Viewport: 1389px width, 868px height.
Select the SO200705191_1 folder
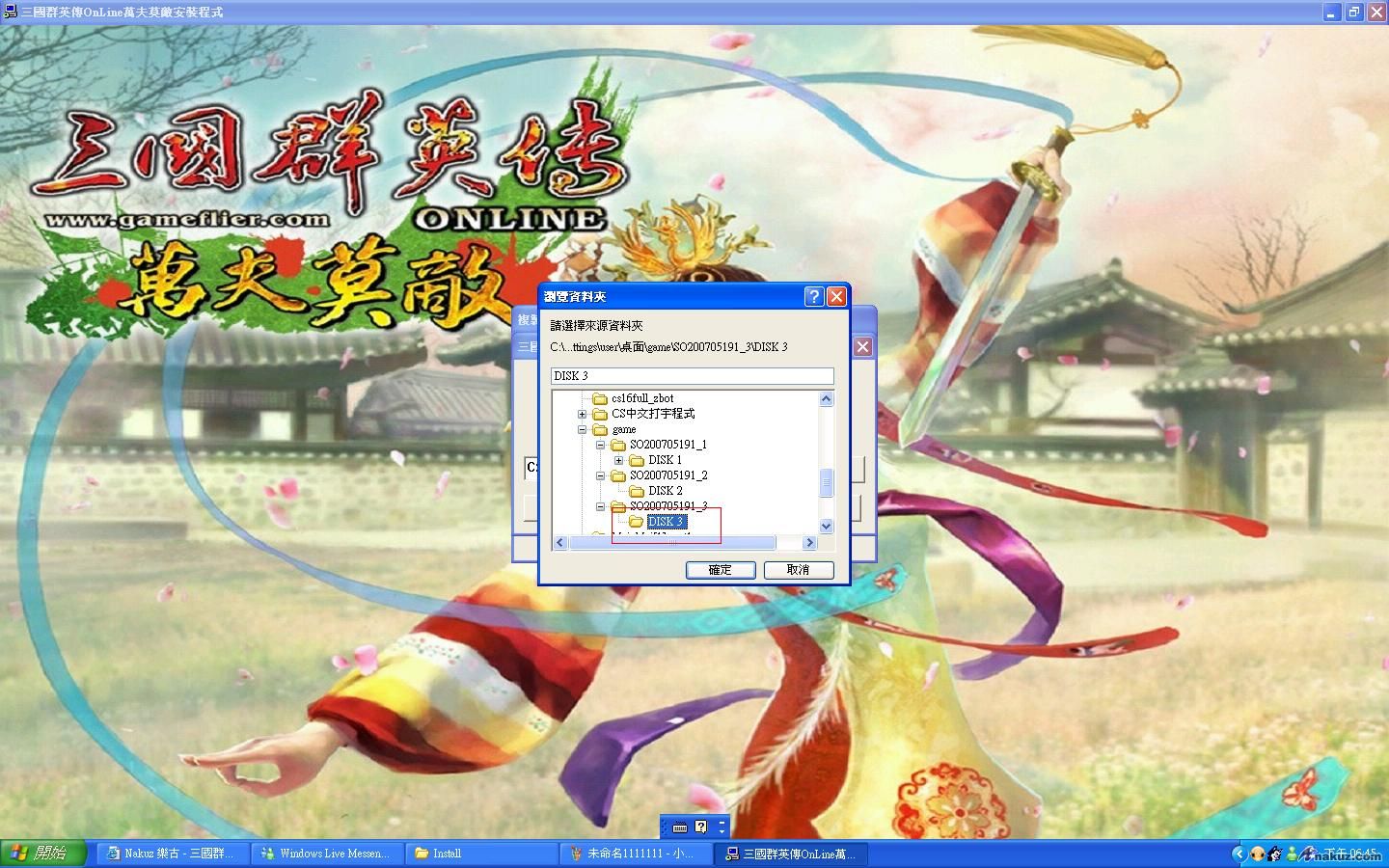(x=668, y=445)
